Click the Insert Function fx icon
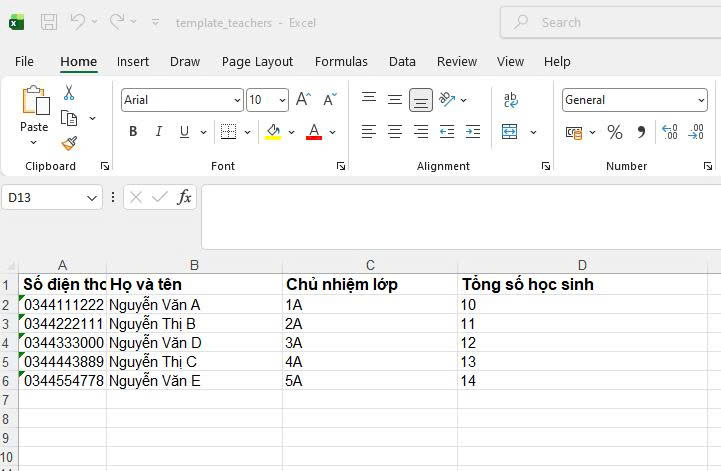The height and width of the screenshot is (471, 721). [184, 198]
